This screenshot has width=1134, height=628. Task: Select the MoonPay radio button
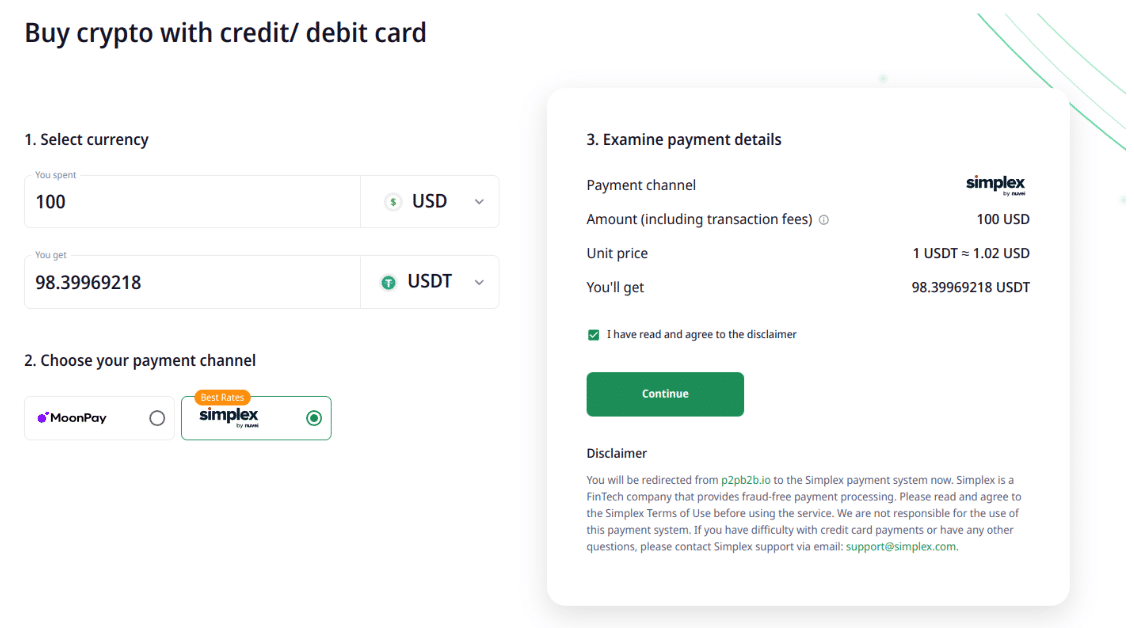157,418
